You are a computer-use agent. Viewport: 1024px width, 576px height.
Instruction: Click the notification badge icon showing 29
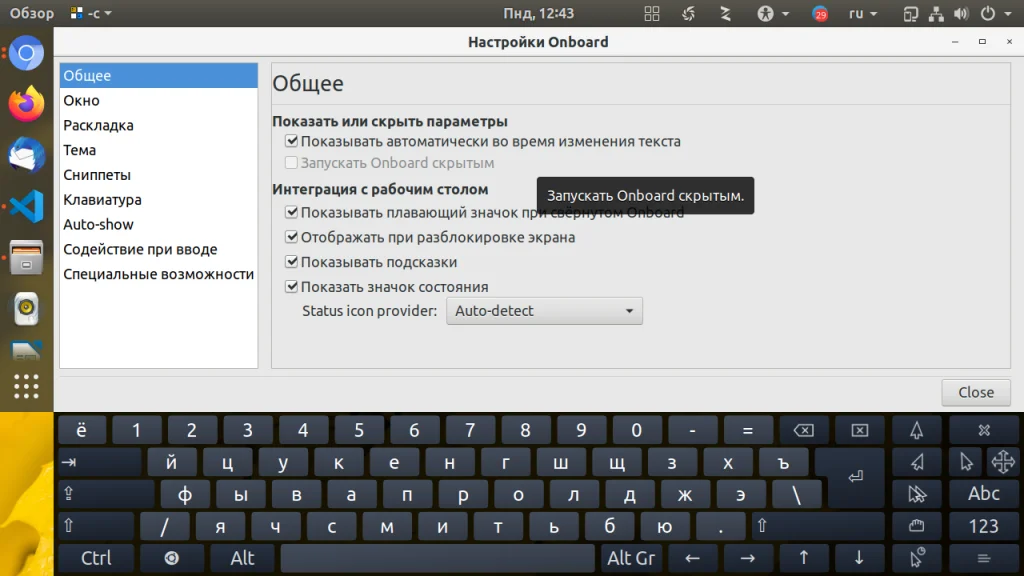tap(820, 14)
